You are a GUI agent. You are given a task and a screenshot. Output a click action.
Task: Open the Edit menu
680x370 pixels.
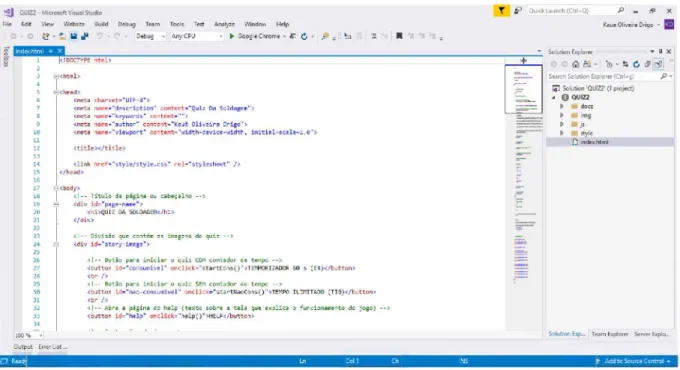[26, 24]
